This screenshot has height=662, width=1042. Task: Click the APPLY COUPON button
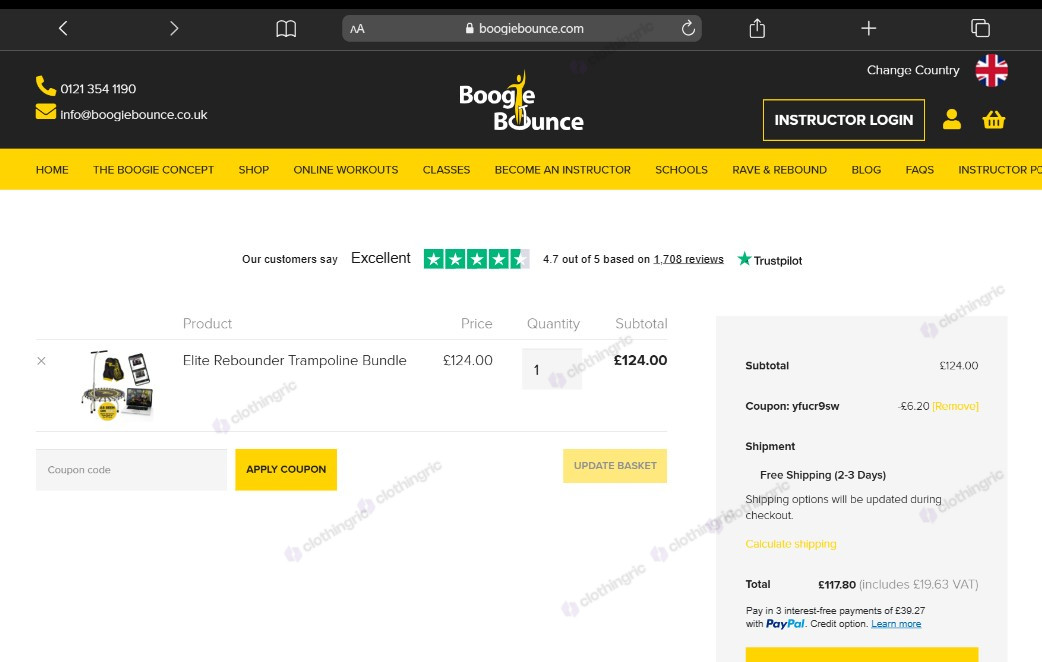pyautogui.click(x=286, y=469)
